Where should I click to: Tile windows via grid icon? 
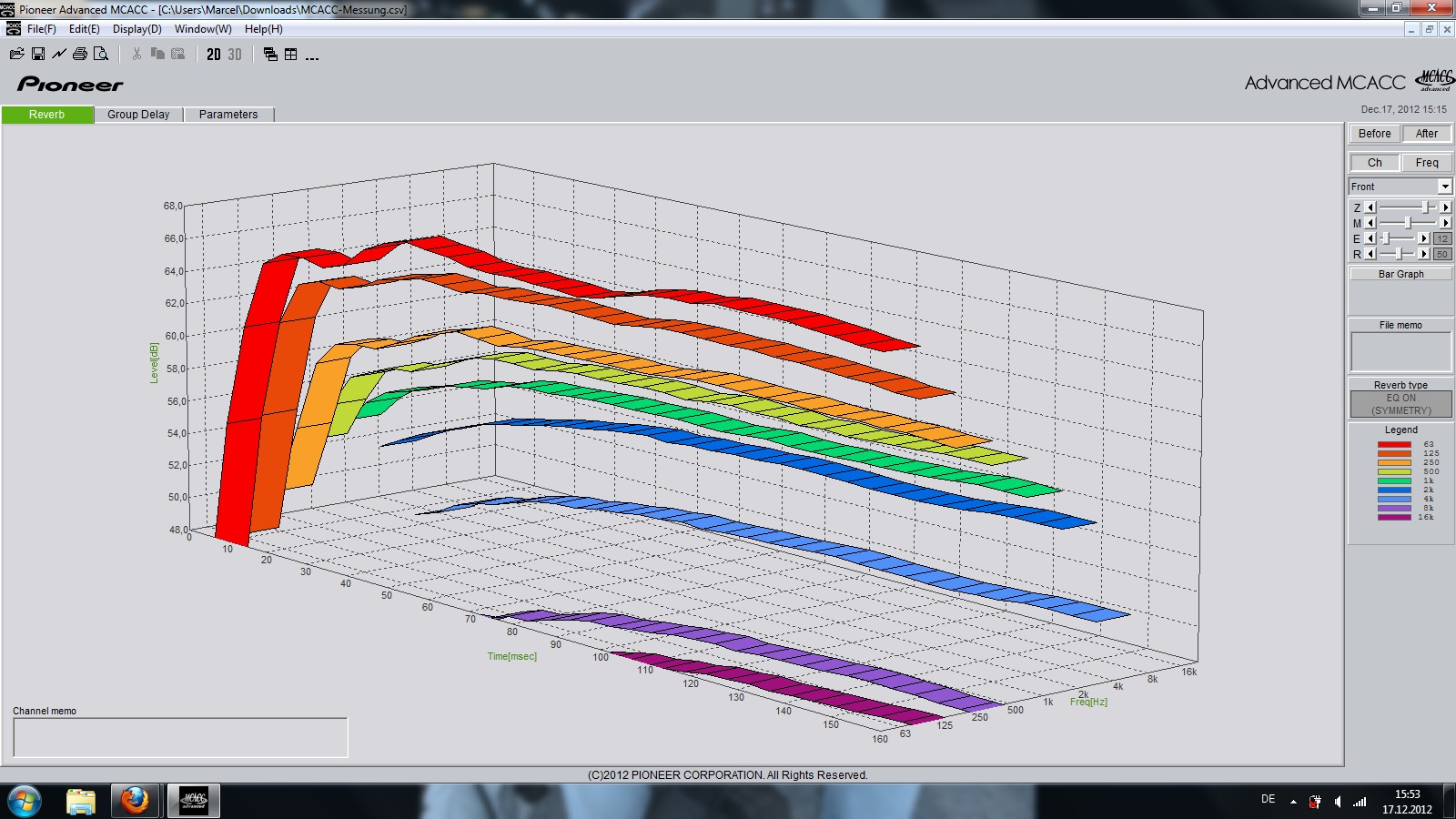(291, 55)
